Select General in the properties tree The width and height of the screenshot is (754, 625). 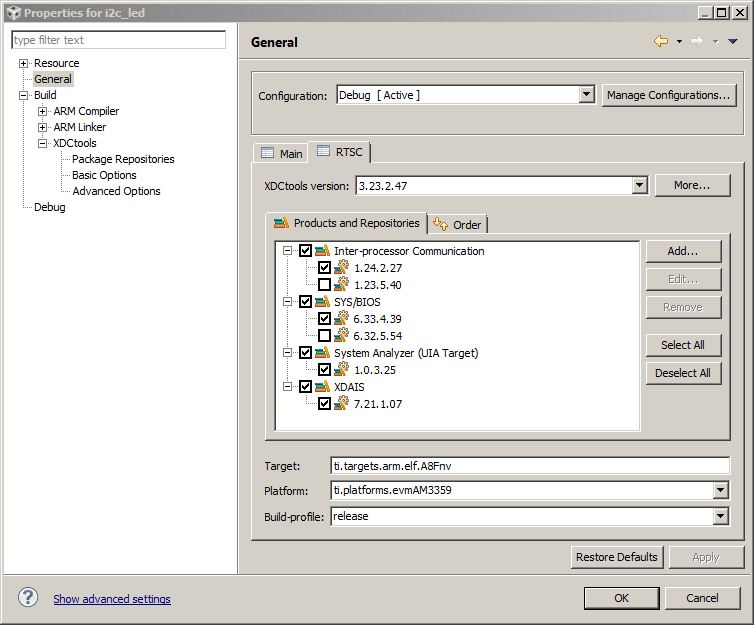[x=52, y=79]
